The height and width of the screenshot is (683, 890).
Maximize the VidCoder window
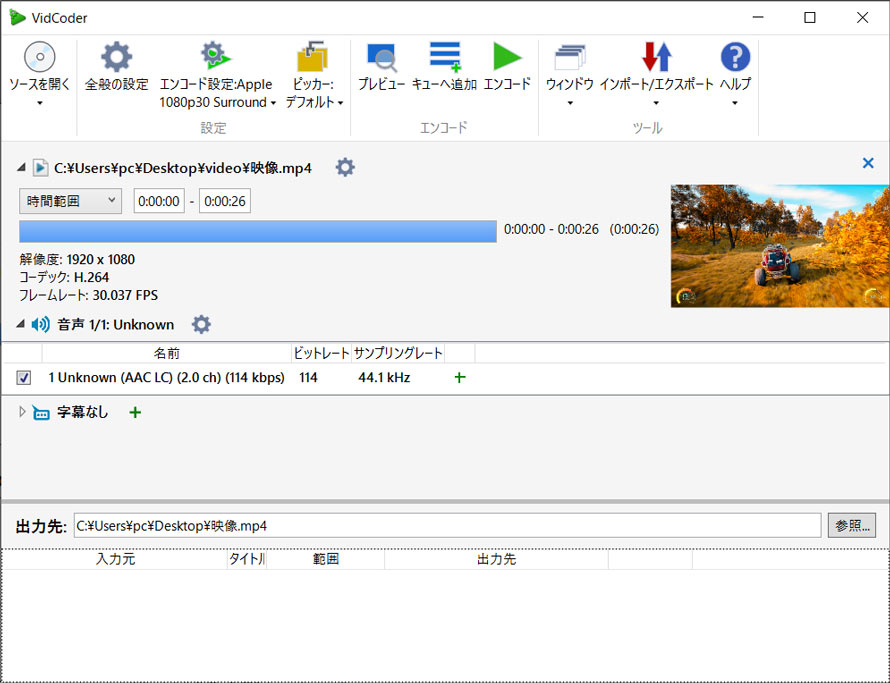coord(810,18)
